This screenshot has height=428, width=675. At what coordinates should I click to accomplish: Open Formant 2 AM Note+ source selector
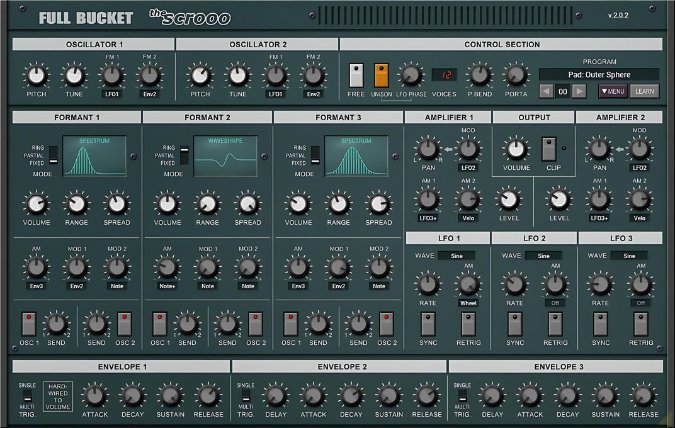click(x=167, y=286)
